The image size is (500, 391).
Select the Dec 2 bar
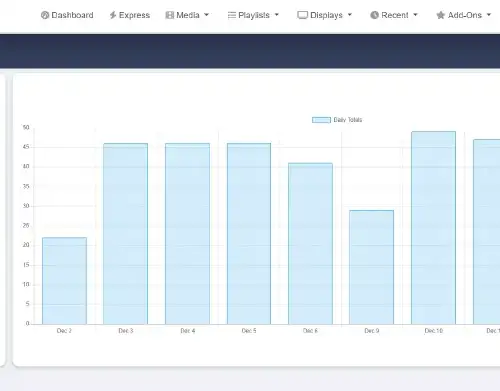[64, 281]
